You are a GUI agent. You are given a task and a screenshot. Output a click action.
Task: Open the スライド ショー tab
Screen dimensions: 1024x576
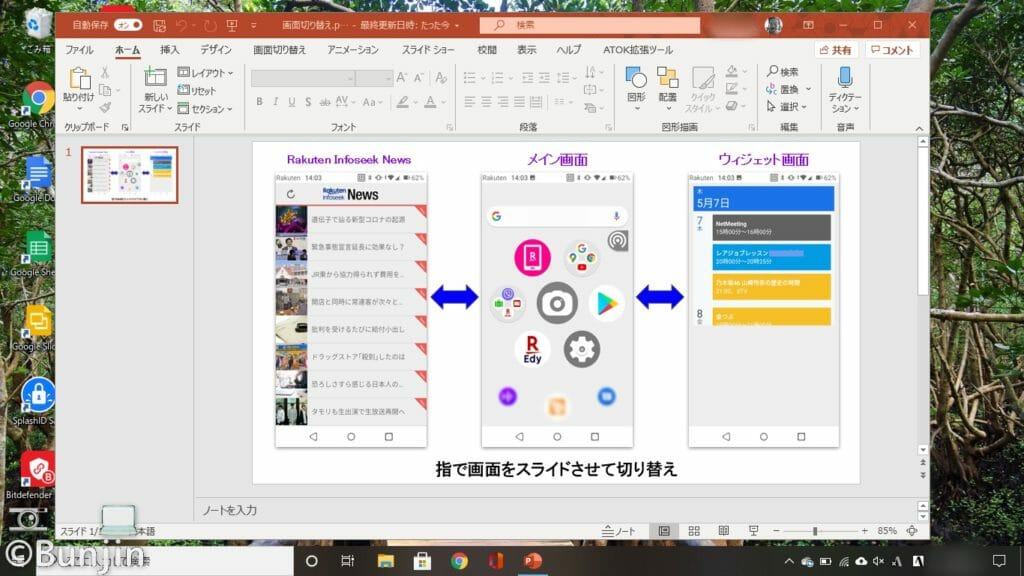tap(428, 50)
